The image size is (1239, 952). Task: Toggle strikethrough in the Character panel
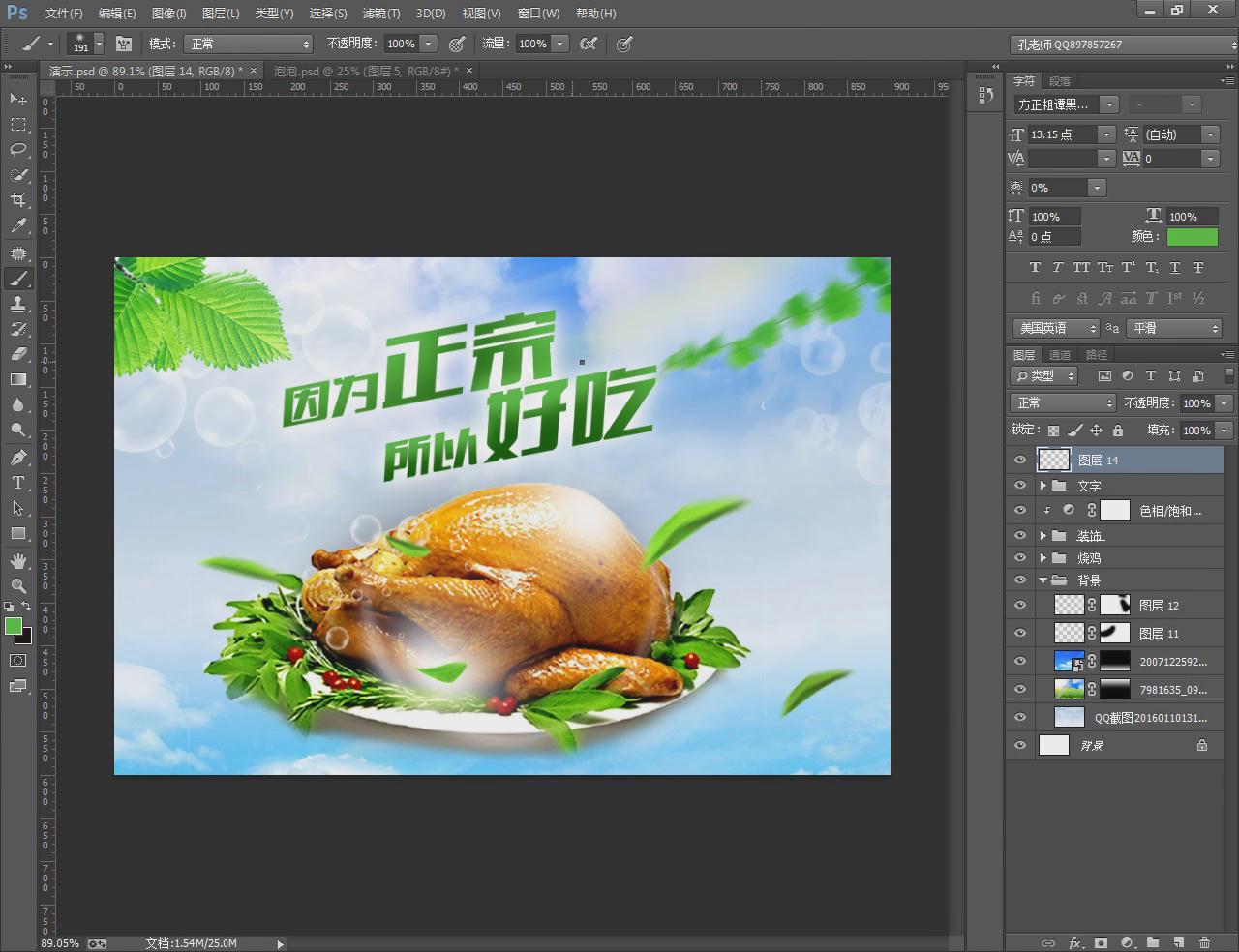click(1198, 267)
